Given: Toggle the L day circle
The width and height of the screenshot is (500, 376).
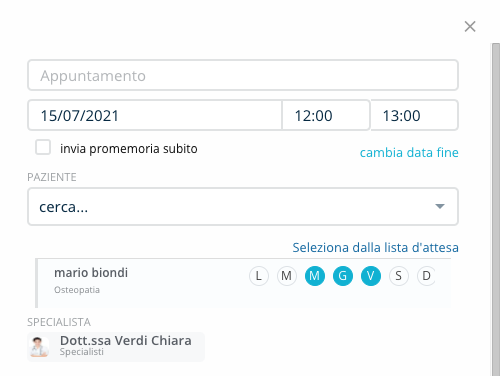Looking at the screenshot, I should coord(259,276).
